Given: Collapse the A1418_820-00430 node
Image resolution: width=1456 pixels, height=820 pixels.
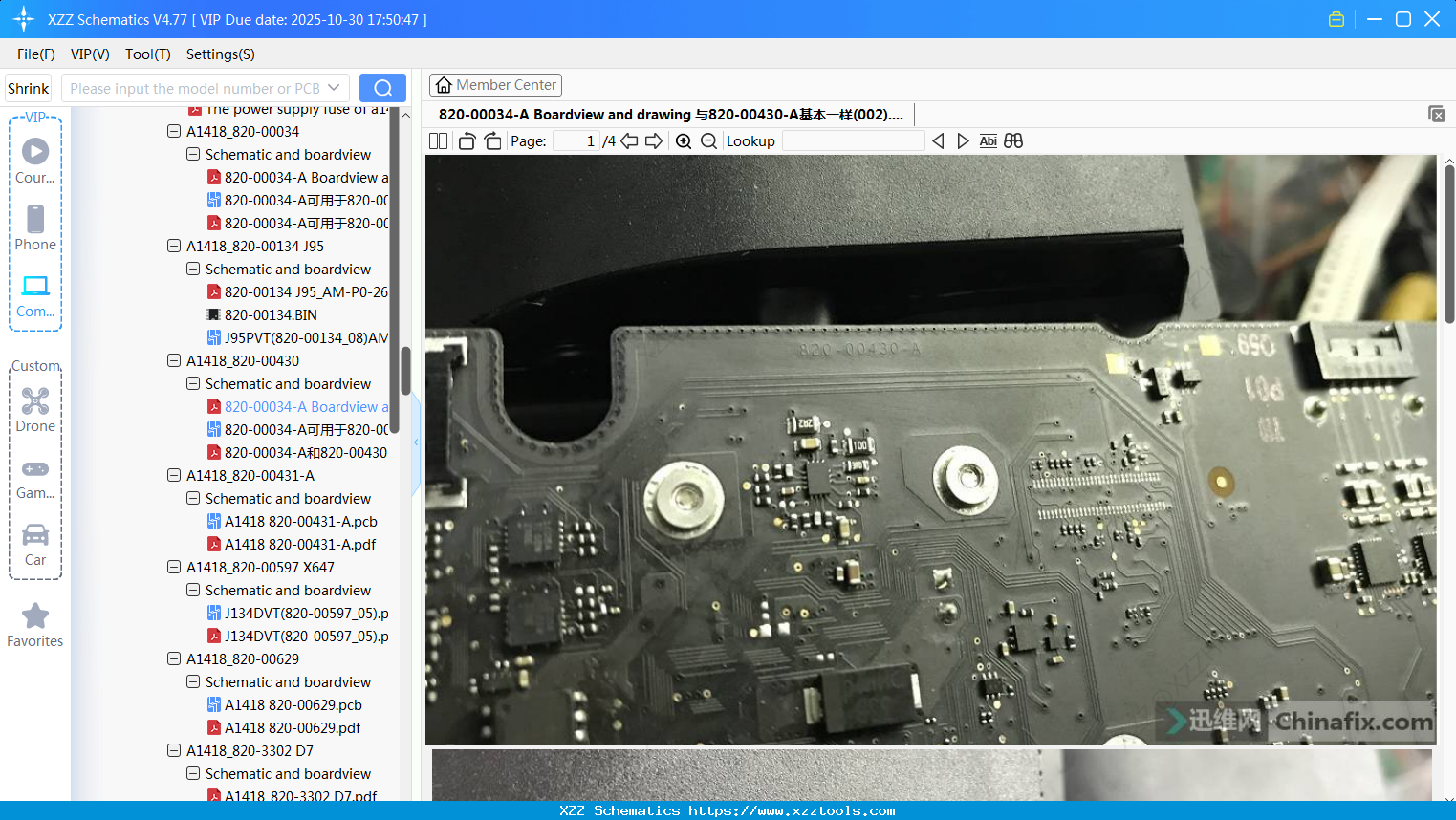Looking at the screenshot, I should pos(174,361).
